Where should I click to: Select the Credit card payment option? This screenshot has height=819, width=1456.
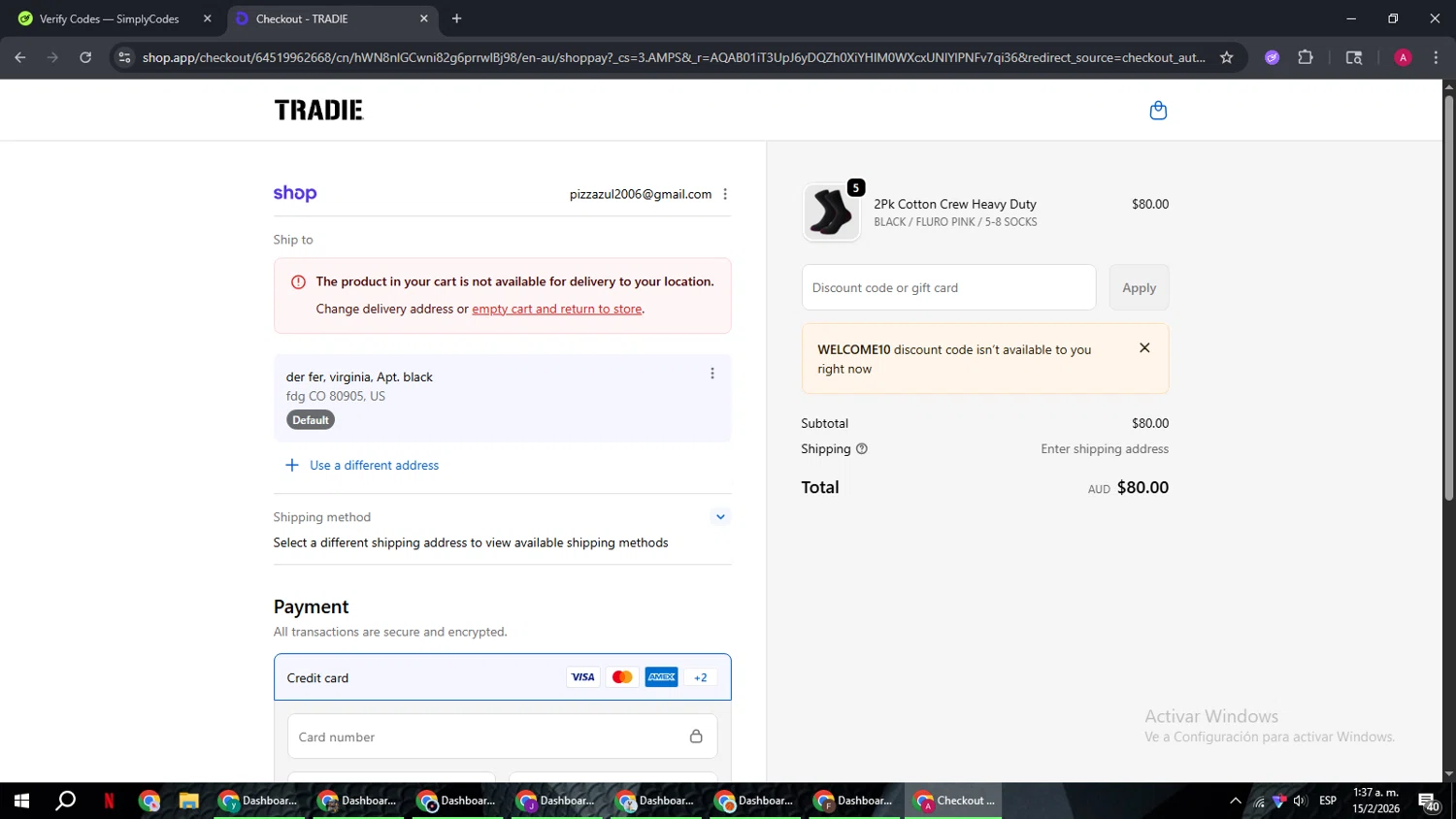coord(502,677)
